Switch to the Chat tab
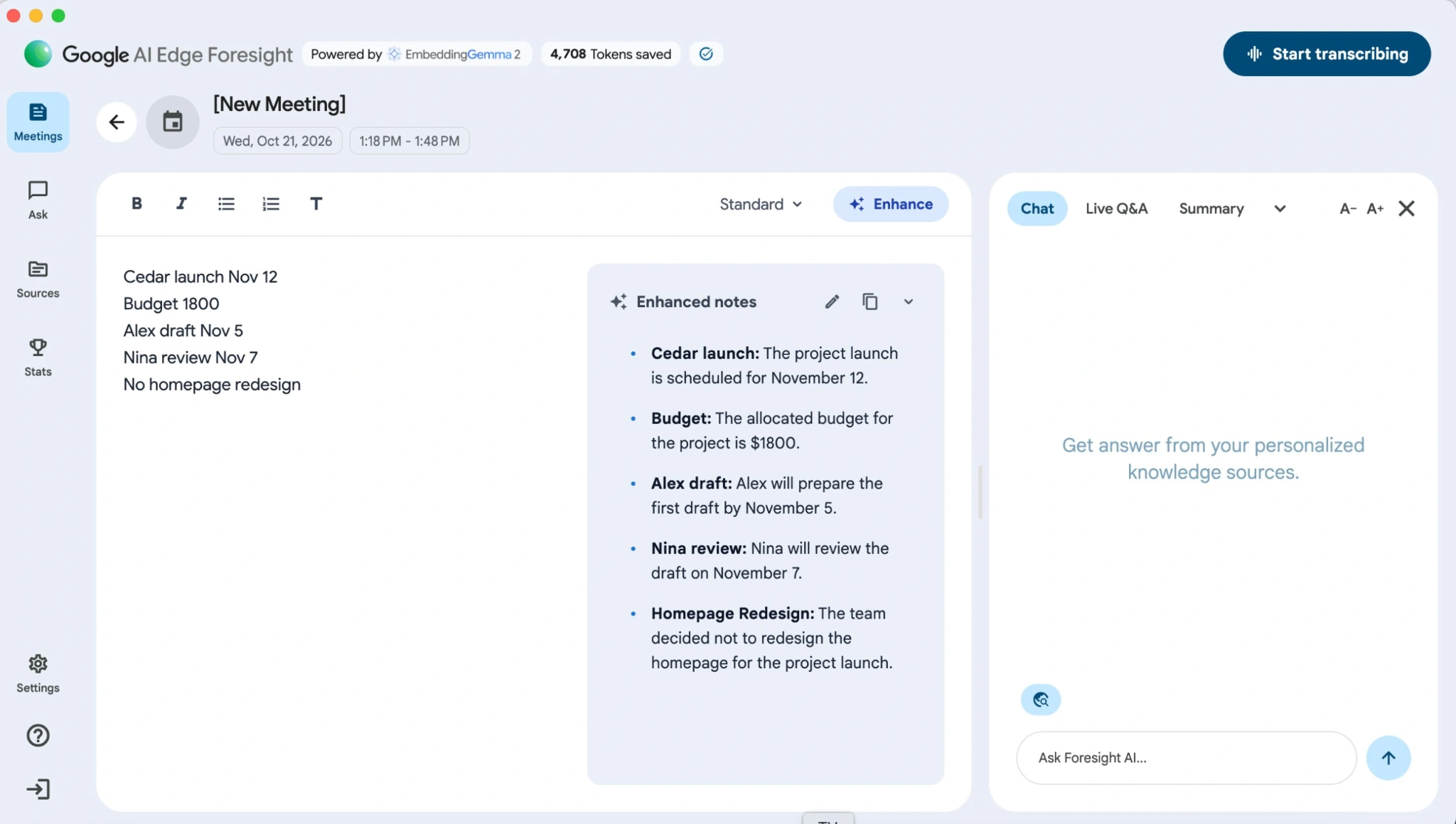 click(1037, 208)
